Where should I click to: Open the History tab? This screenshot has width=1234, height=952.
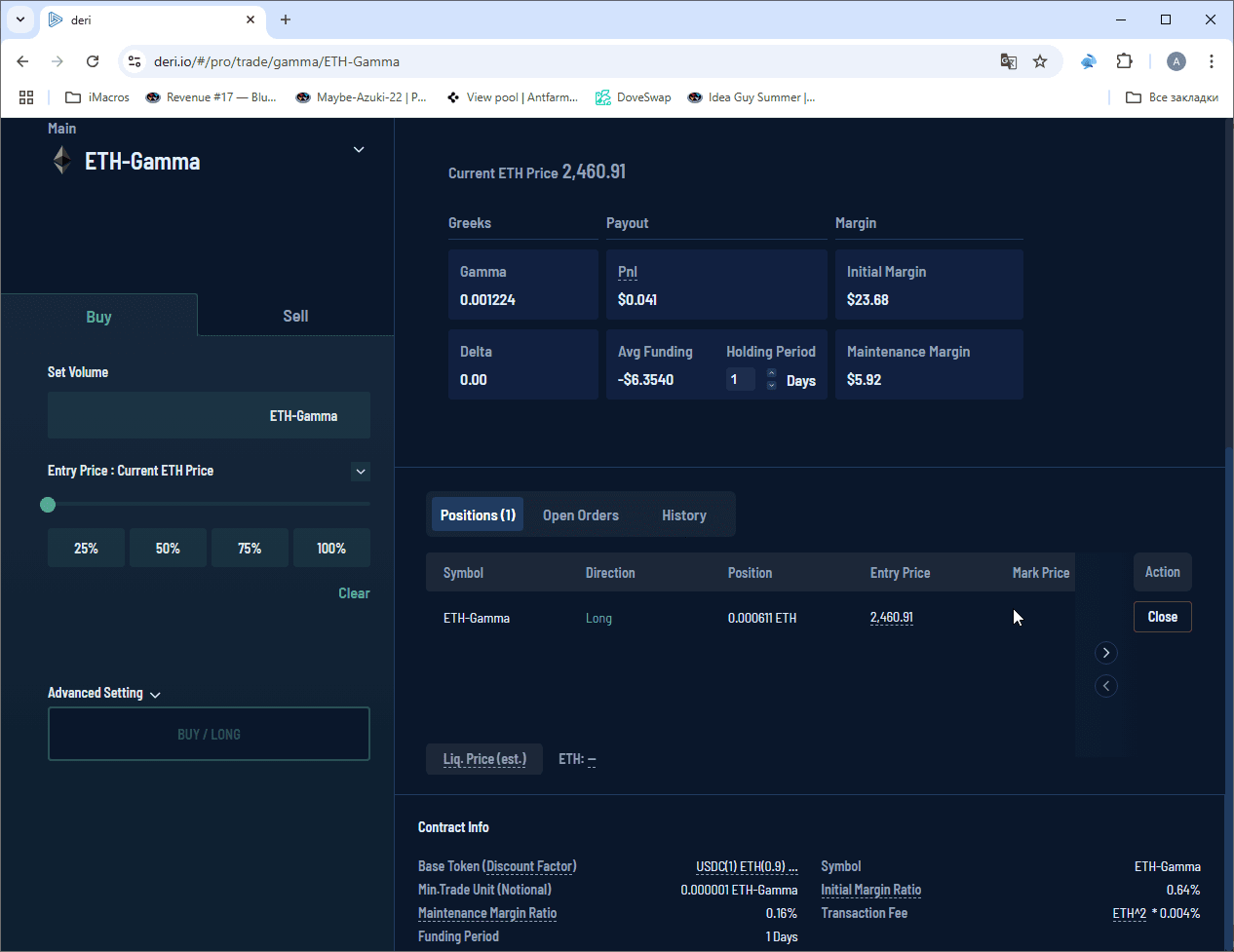point(684,515)
